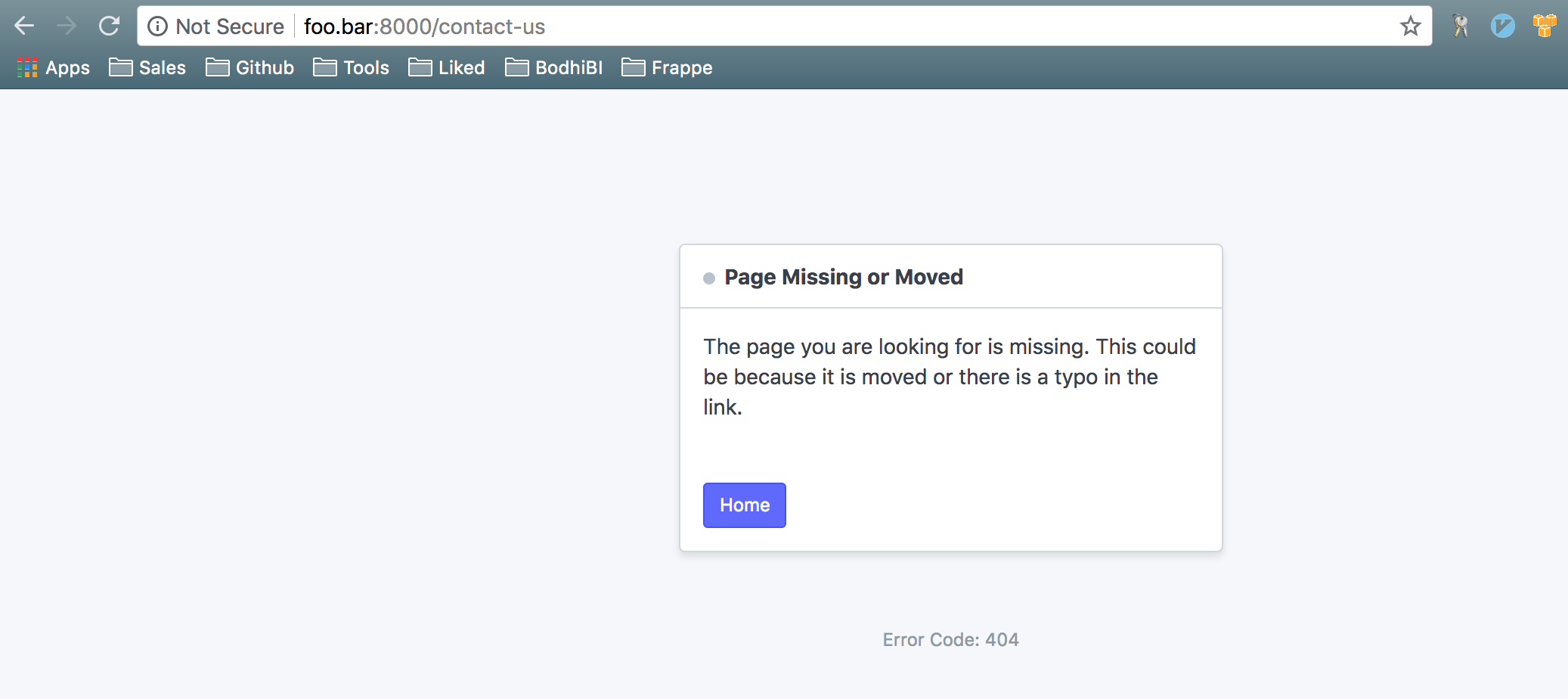Viewport: 1568px width, 699px height.
Task: Open the orange boxes extension icon
Action: (x=1545, y=26)
